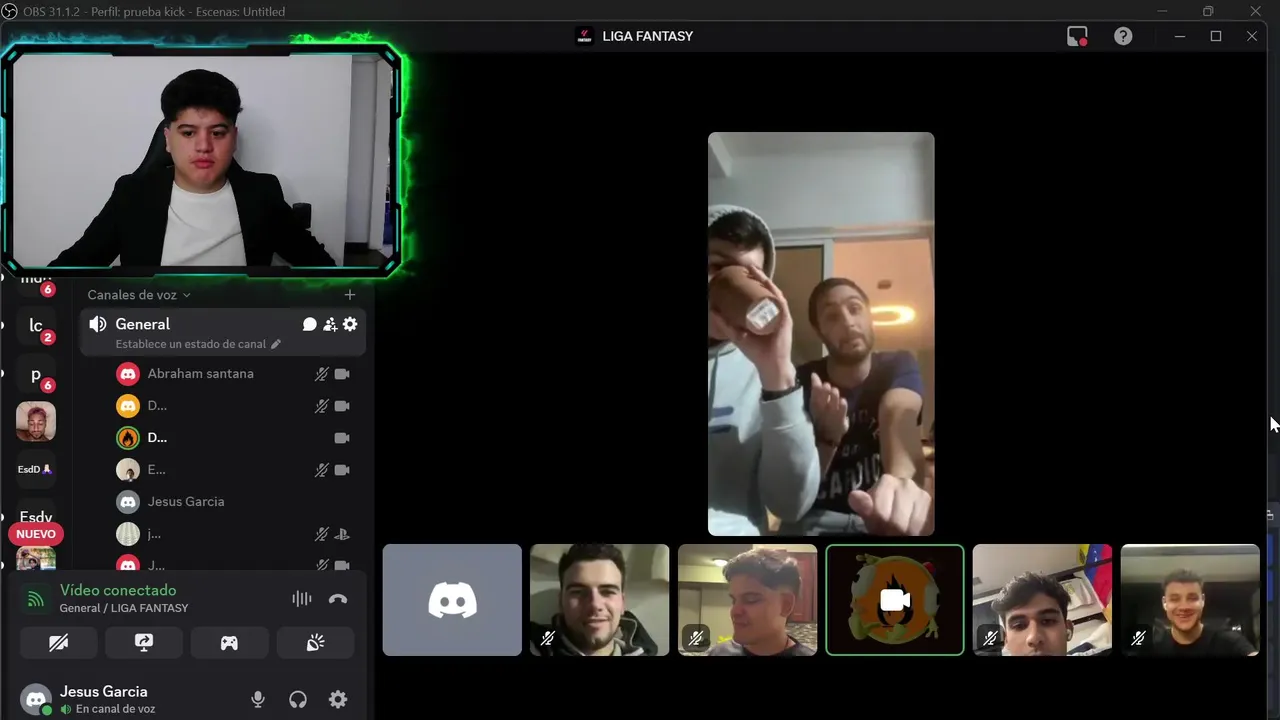
Task: Select gray Discord logo participant tile
Action: click(452, 600)
